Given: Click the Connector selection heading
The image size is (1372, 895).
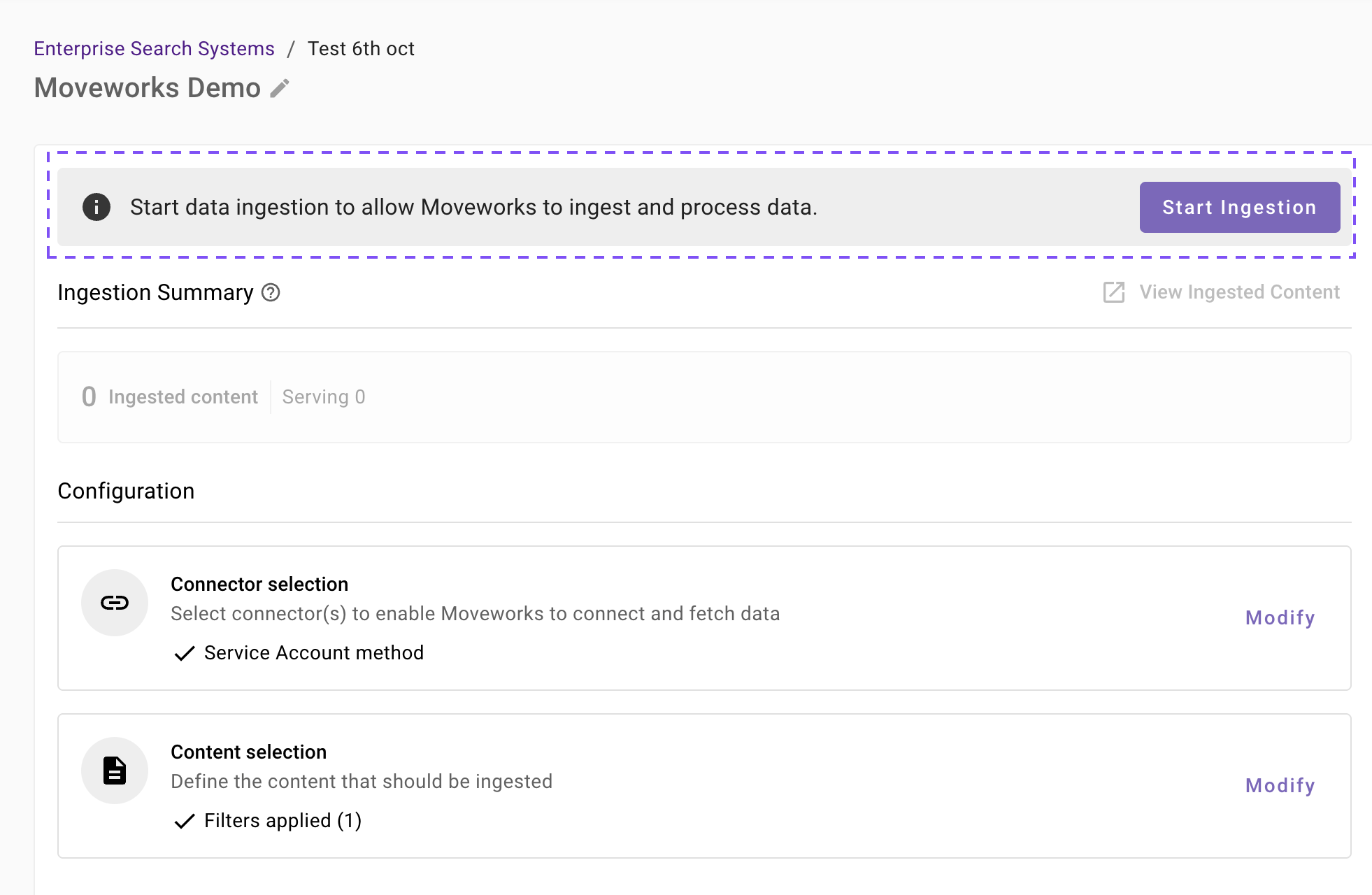Looking at the screenshot, I should 259,585.
